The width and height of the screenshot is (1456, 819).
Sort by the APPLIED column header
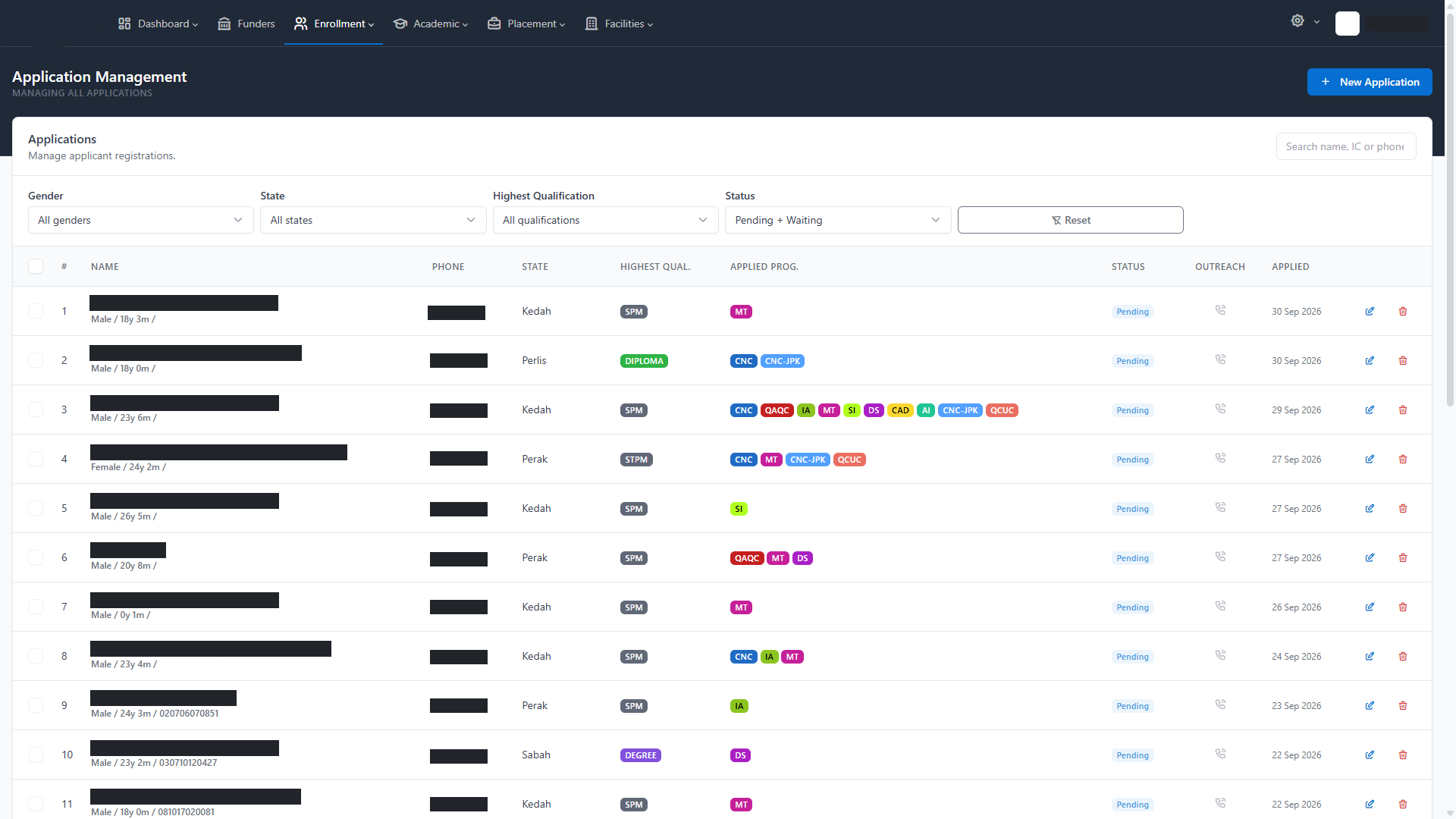coord(1290,267)
